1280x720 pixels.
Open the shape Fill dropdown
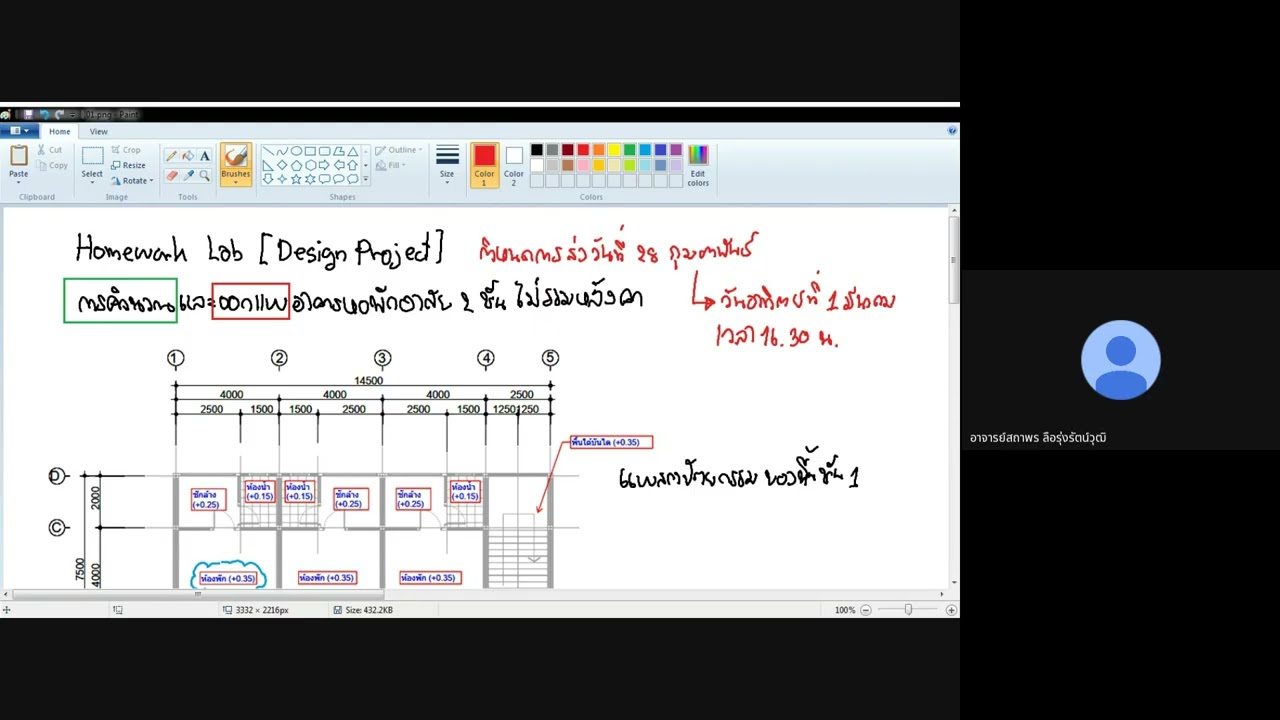[x=393, y=165]
